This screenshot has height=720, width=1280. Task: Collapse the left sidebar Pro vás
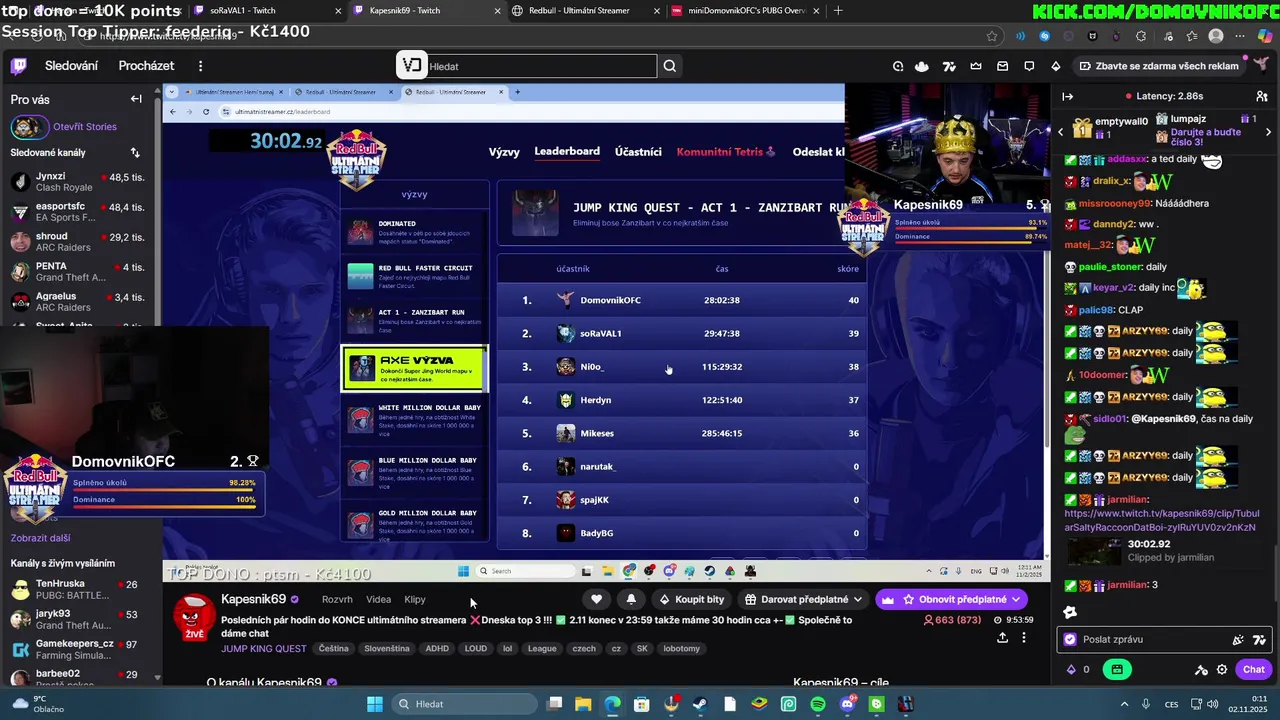(x=136, y=99)
